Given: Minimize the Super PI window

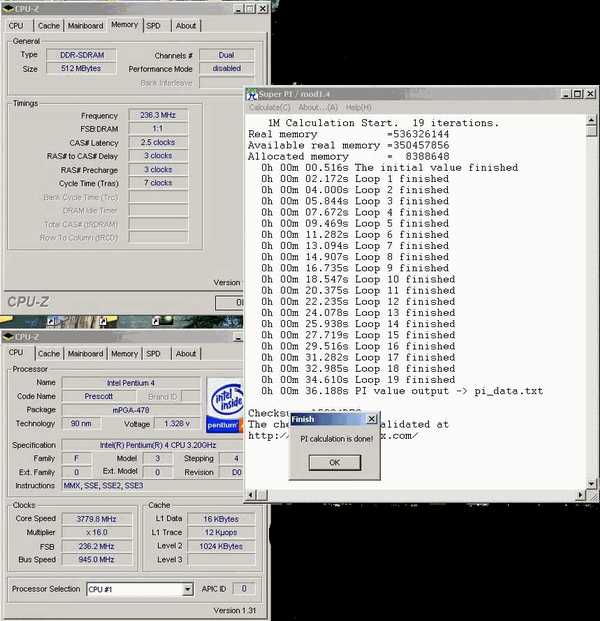Looking at the screenshot, I should tap(566, 94).
